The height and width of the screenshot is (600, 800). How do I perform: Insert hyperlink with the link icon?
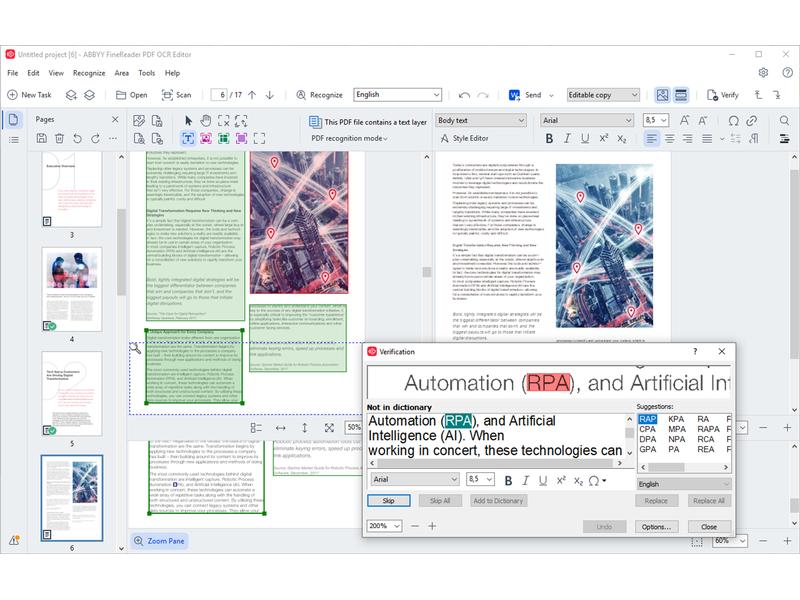click(752, 121)
